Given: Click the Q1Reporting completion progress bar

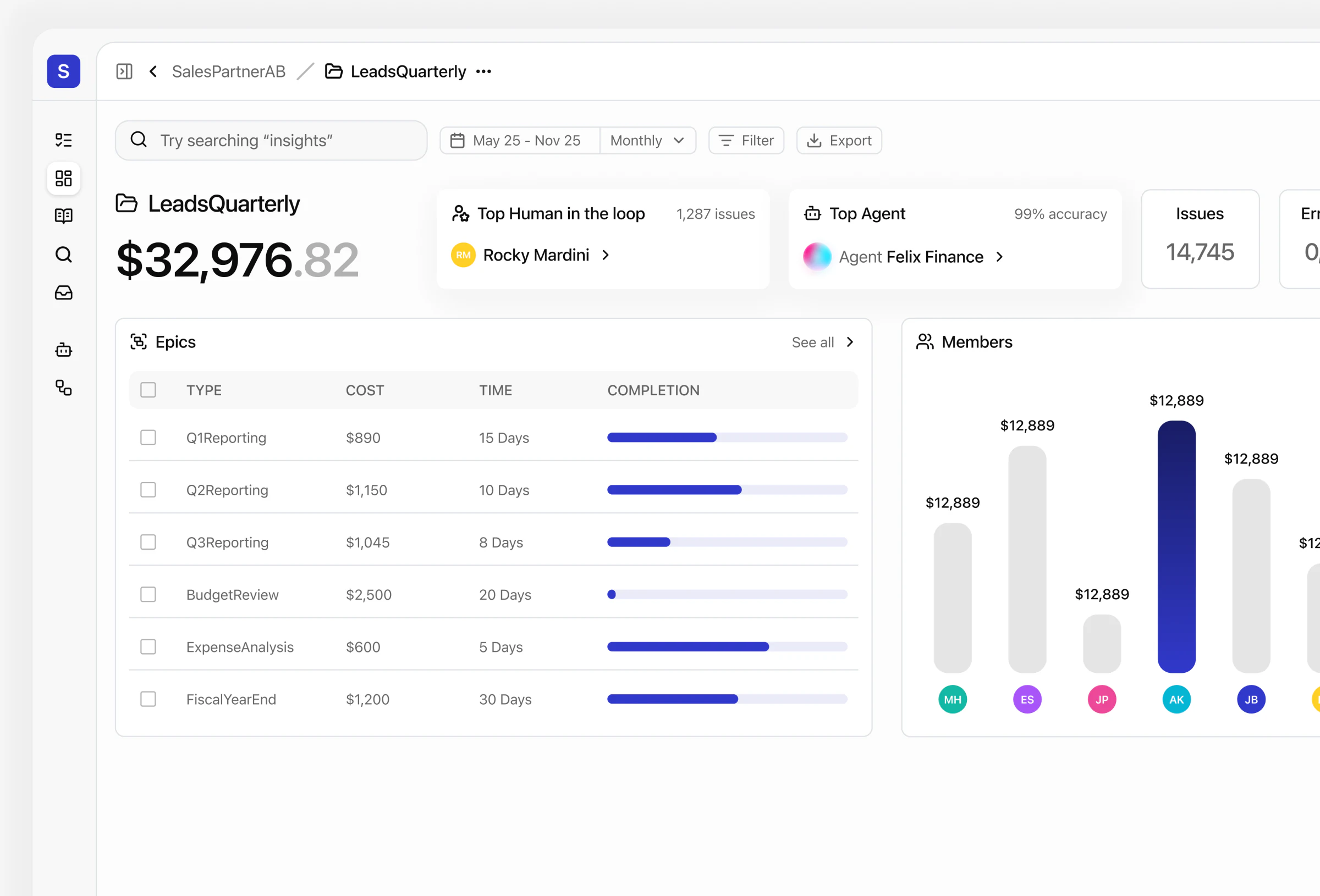Looking at the screenshot, I should pos(727,438).
